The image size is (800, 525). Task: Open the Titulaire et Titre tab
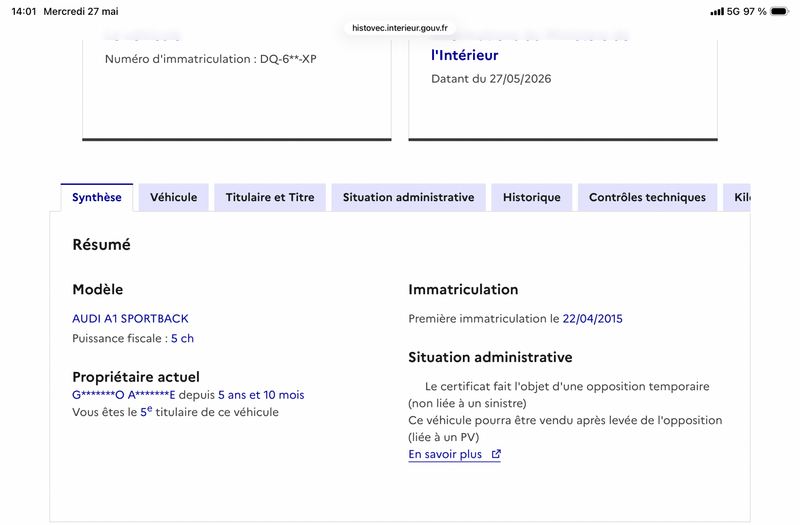(270, 197)
